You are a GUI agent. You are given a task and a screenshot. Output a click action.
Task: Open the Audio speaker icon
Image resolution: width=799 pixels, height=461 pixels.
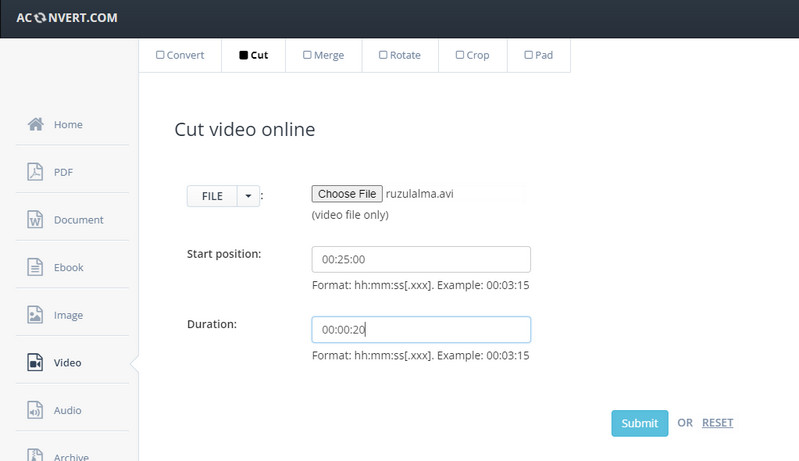pyautogui.click(x=35, y=410)
